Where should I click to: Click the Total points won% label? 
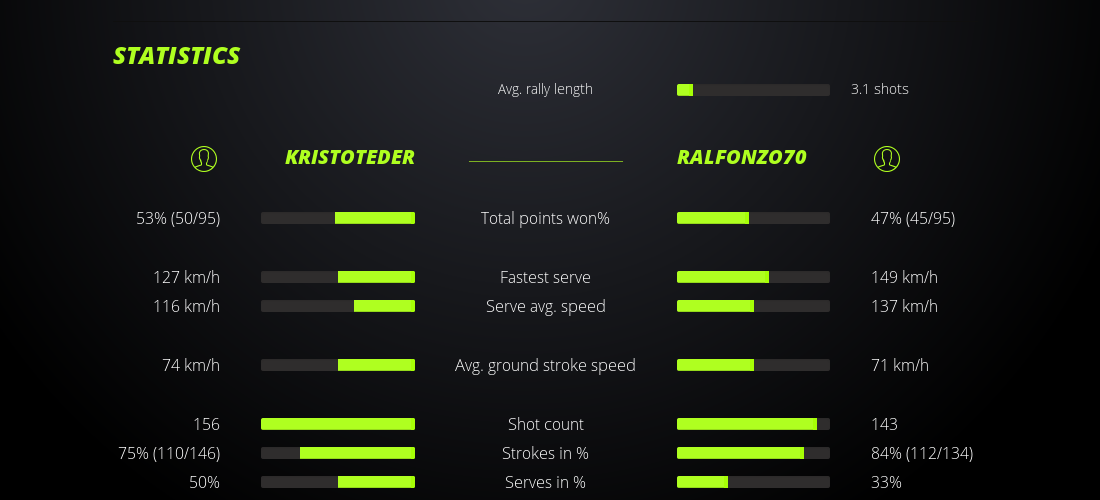[545, 218]
